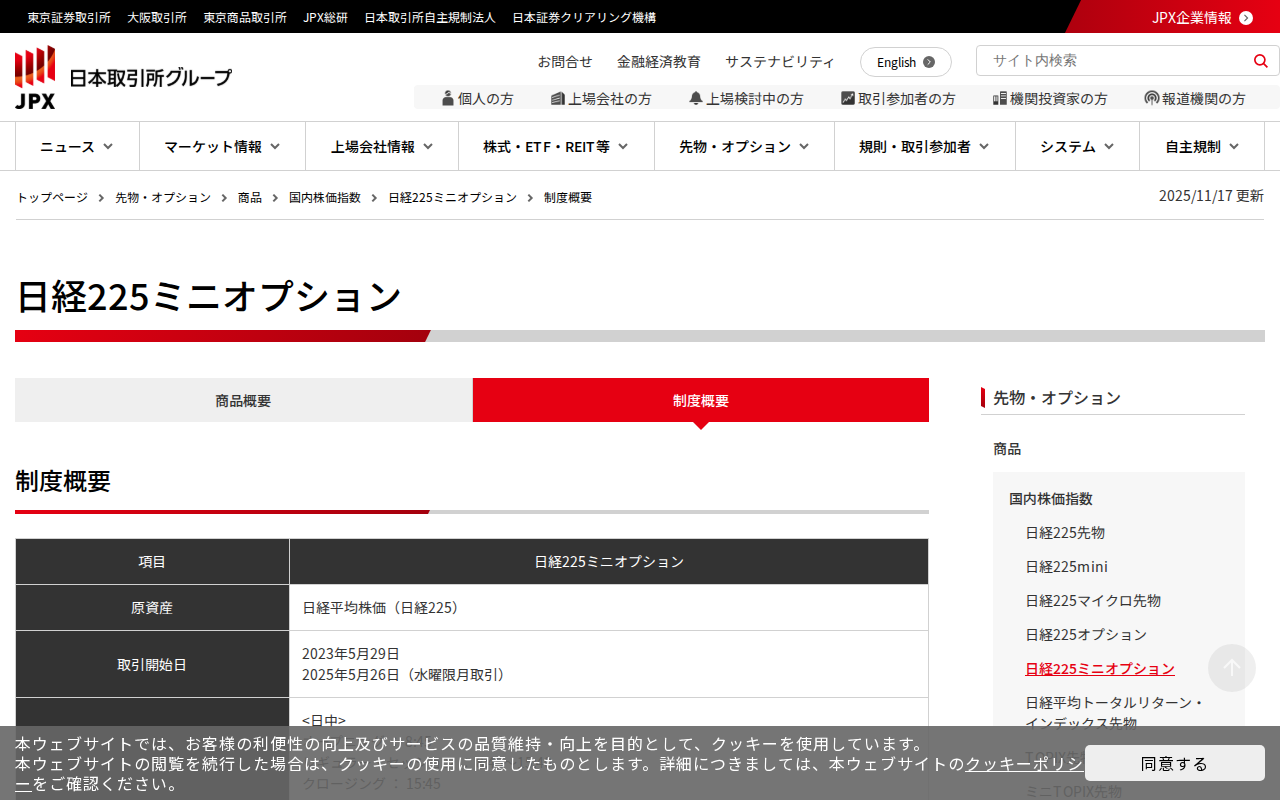This screenshot has height=800, width=1280.
Task: Click the chart icon for 取引参加者の方
Action: click(848, 98)
